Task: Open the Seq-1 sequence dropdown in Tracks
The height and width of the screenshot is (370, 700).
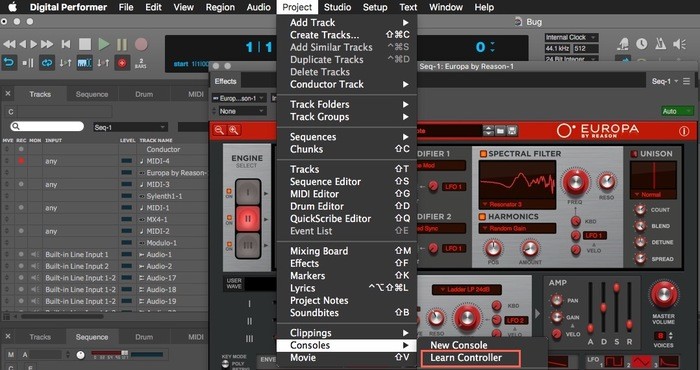Action: coord(130,127)
